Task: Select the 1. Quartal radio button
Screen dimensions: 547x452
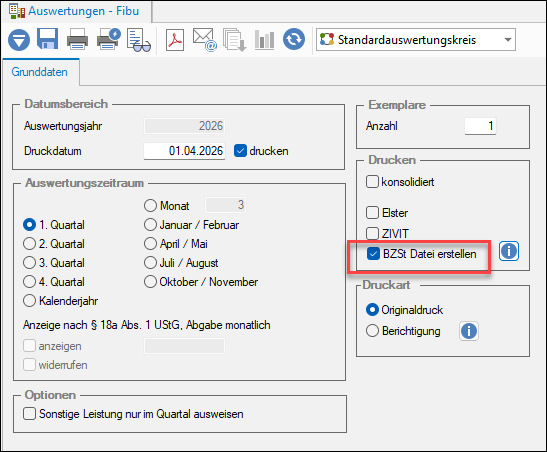Action: tap(29, 225)
